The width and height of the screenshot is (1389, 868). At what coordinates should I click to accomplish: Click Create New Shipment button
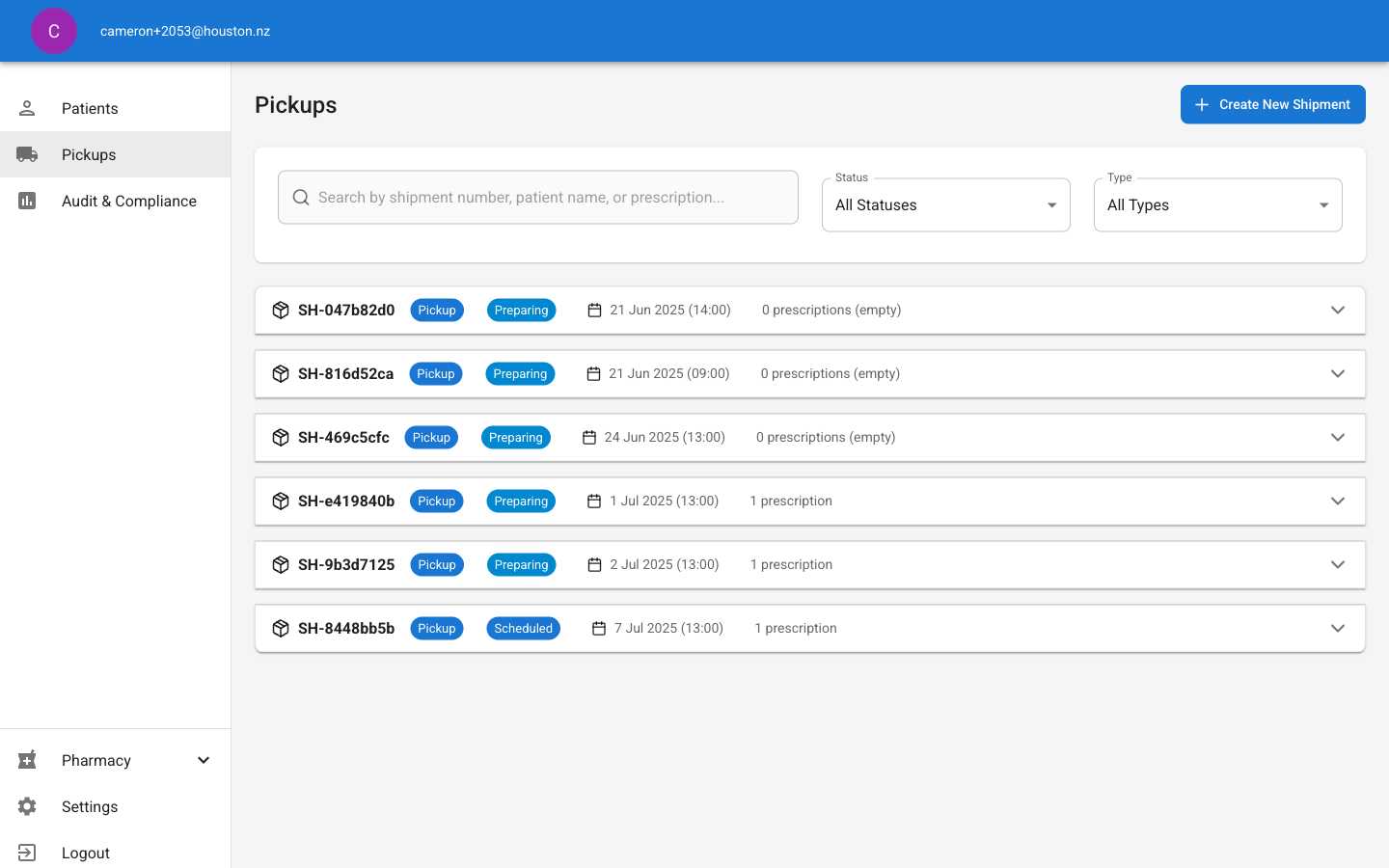(x=1273, y=104)
